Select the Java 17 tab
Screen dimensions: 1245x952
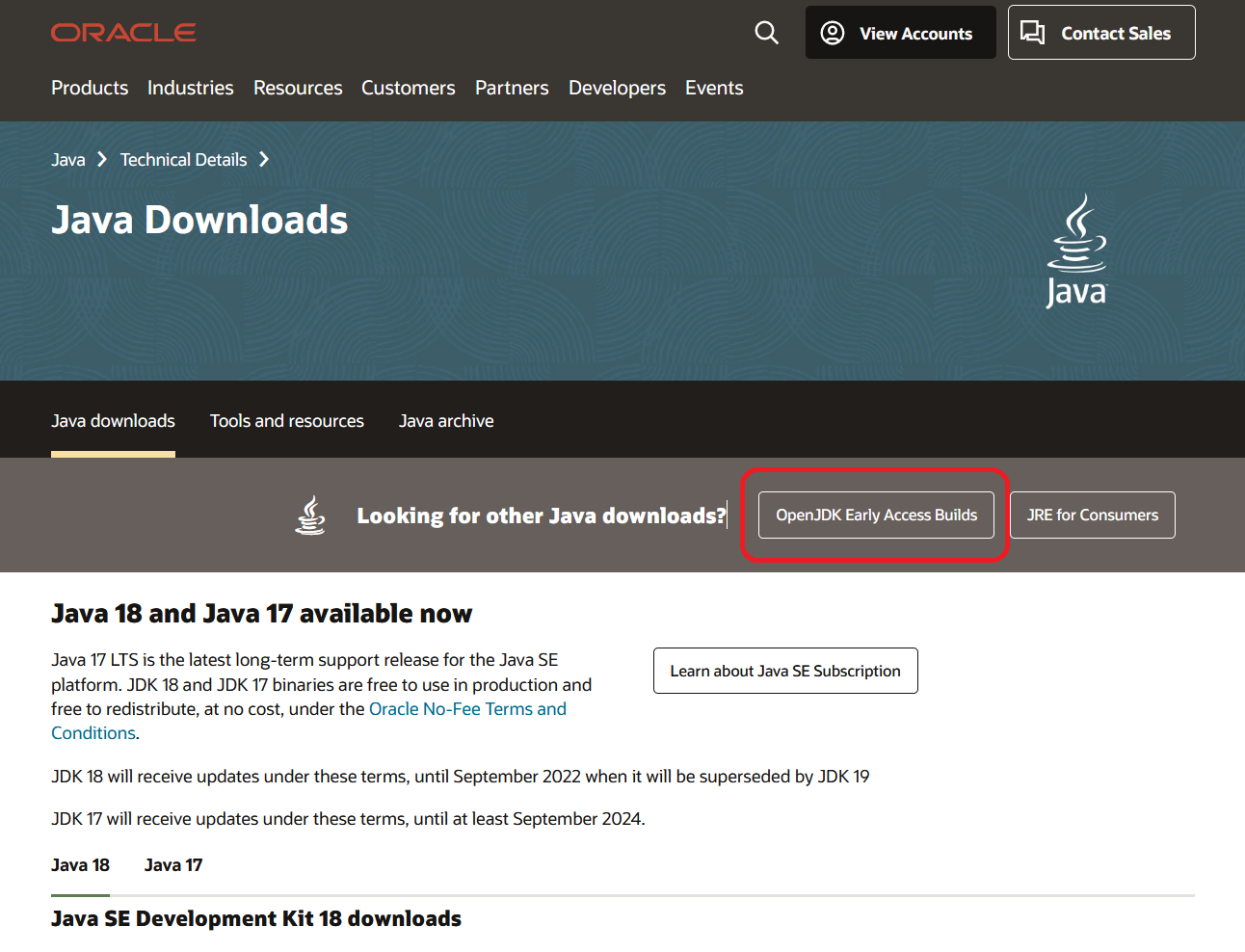[x=173, y=865]
